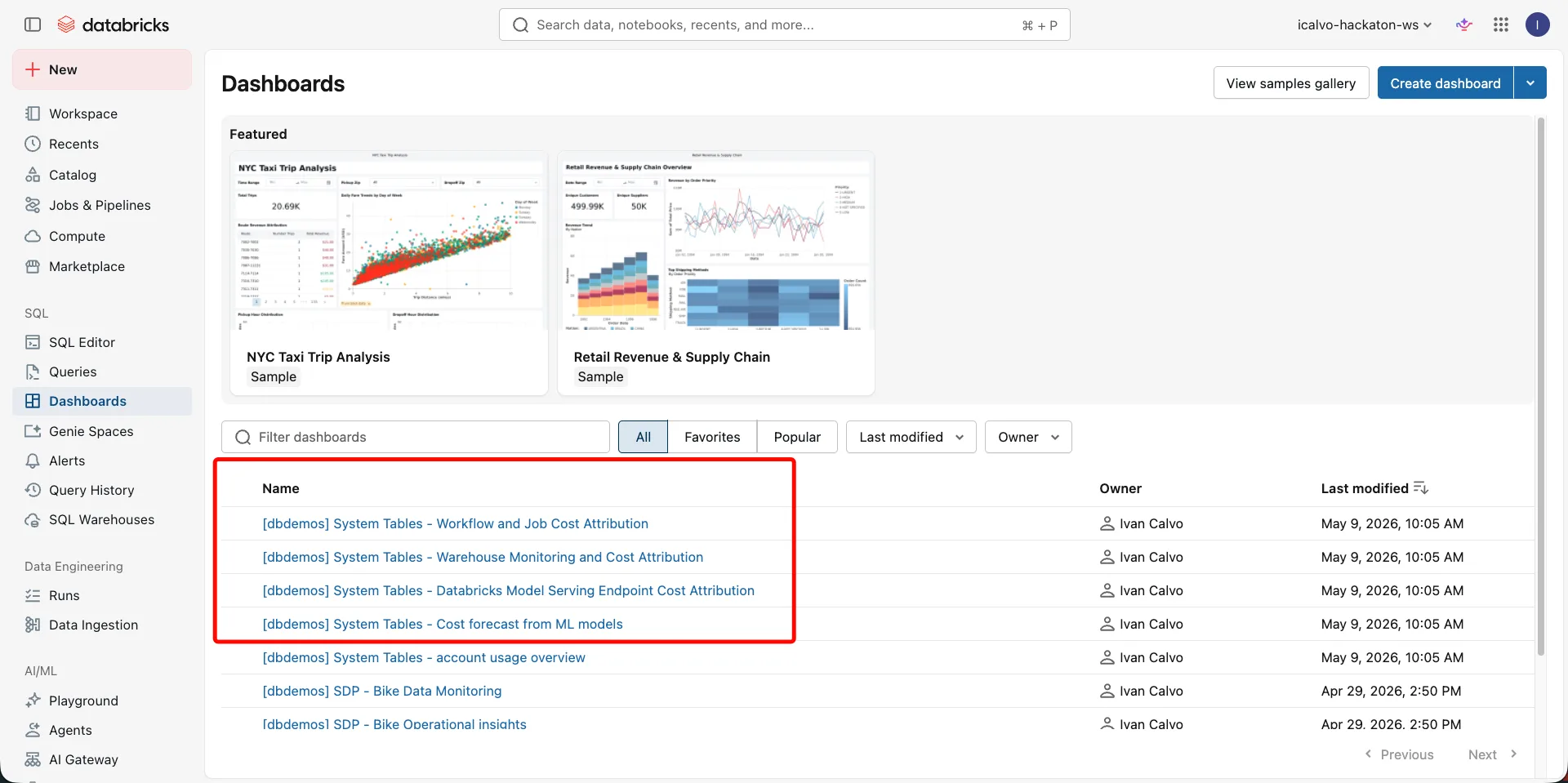Screen dimensions: 1568x783
Task: Open SQL Warehouses page
Action: tap(102, 519)
